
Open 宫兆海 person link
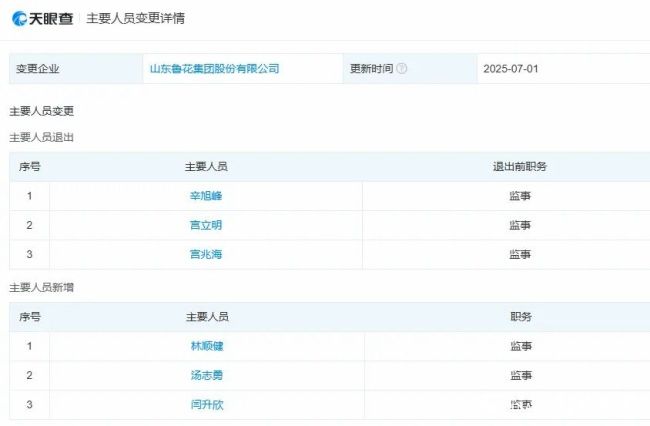(x=206, y=254)
